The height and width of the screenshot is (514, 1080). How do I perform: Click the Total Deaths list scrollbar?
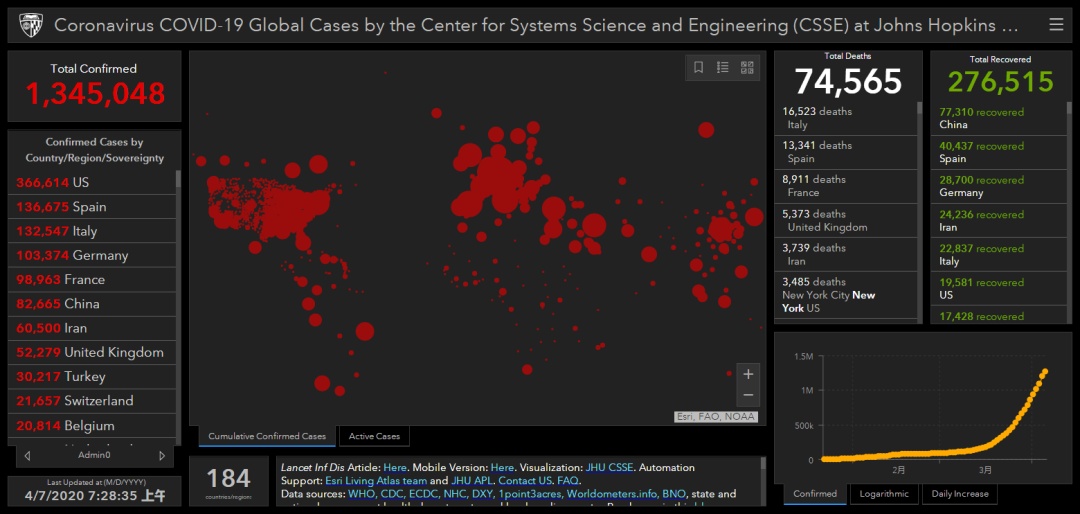tap(919, 107)
